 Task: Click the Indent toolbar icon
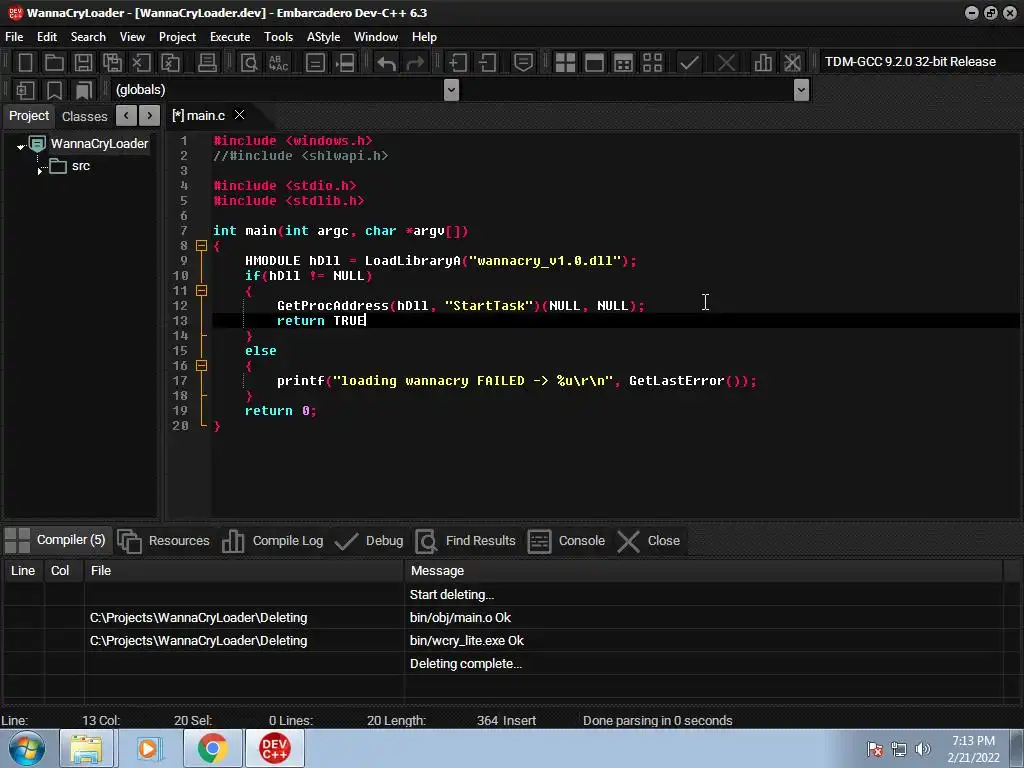pyautogui.click(x=457, y=62)
